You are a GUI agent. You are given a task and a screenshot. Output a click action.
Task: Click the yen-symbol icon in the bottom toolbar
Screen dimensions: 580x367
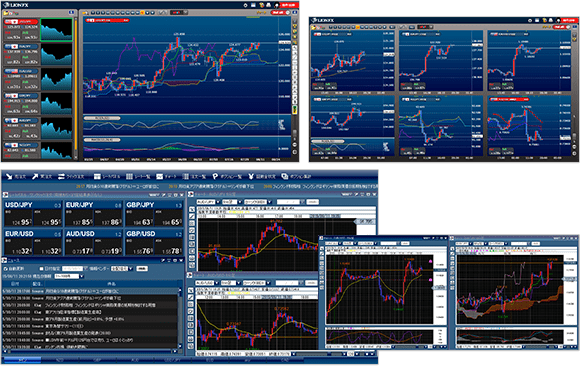(250, 176)
